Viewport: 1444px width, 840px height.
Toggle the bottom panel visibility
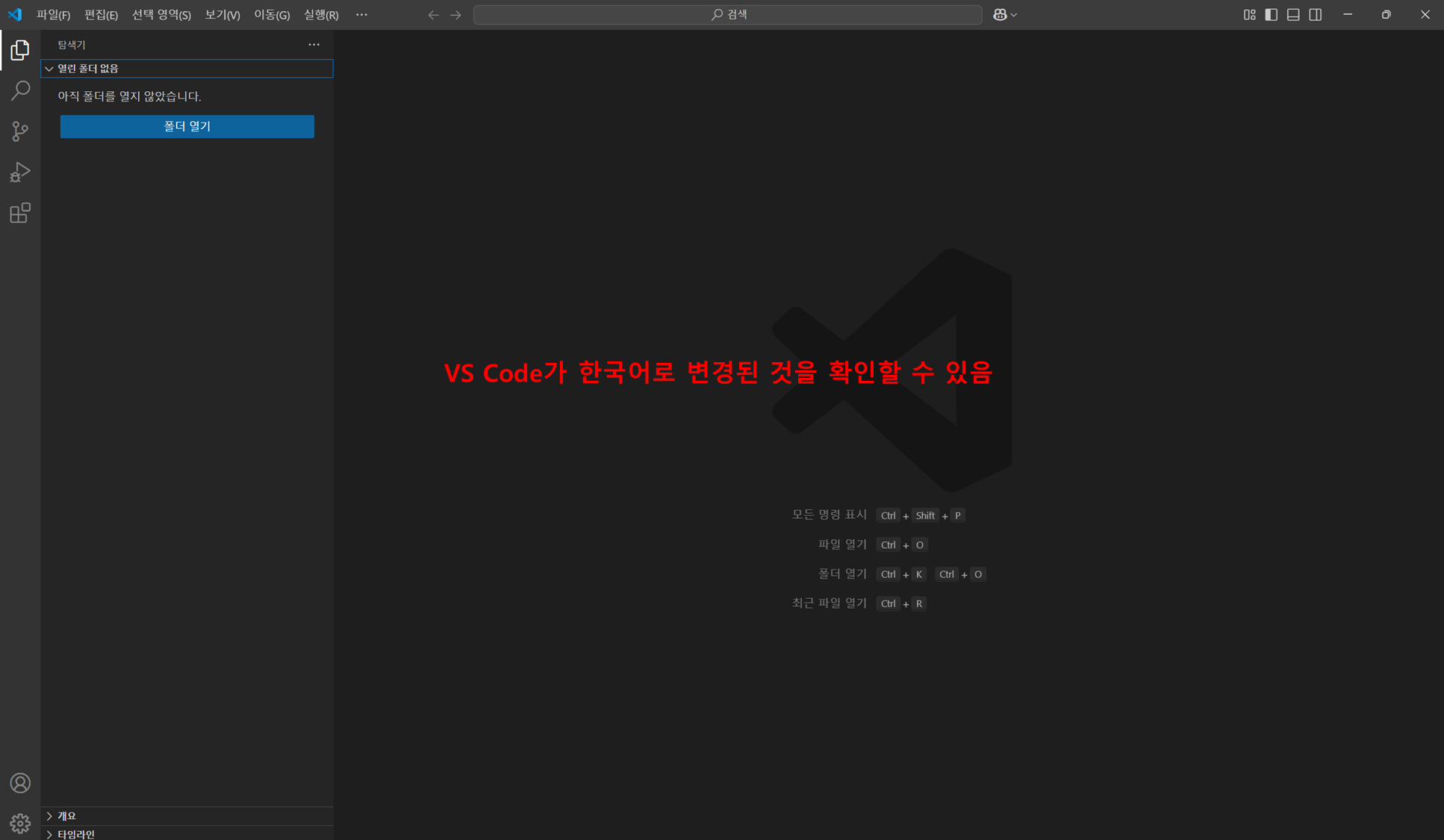(x=1293, y=15)
